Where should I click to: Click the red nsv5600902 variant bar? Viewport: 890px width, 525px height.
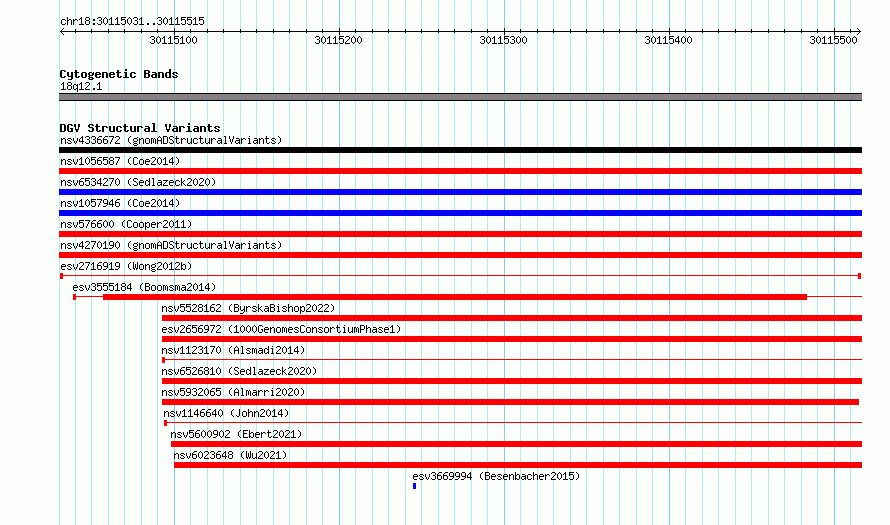click(516, 444)
